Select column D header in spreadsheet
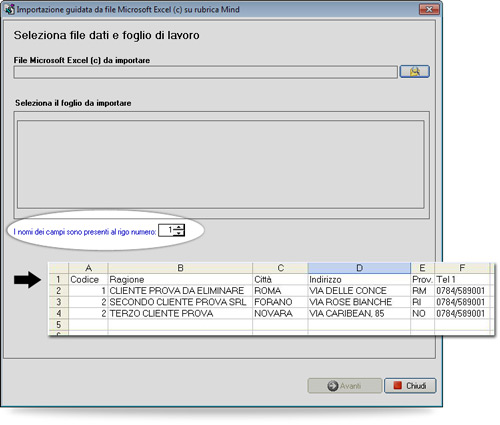 359,268
